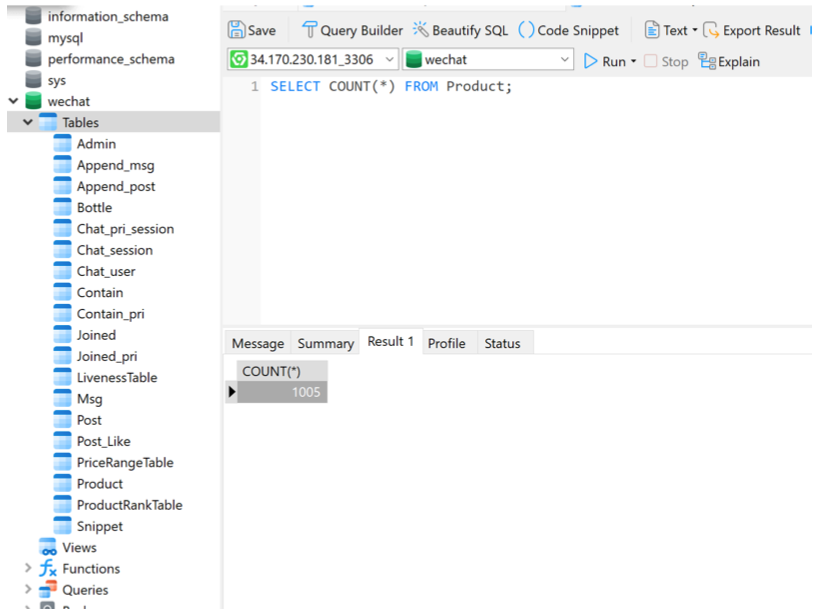Click the Explain query plan icon
833x615 pixels.
[x=707, y=61]
